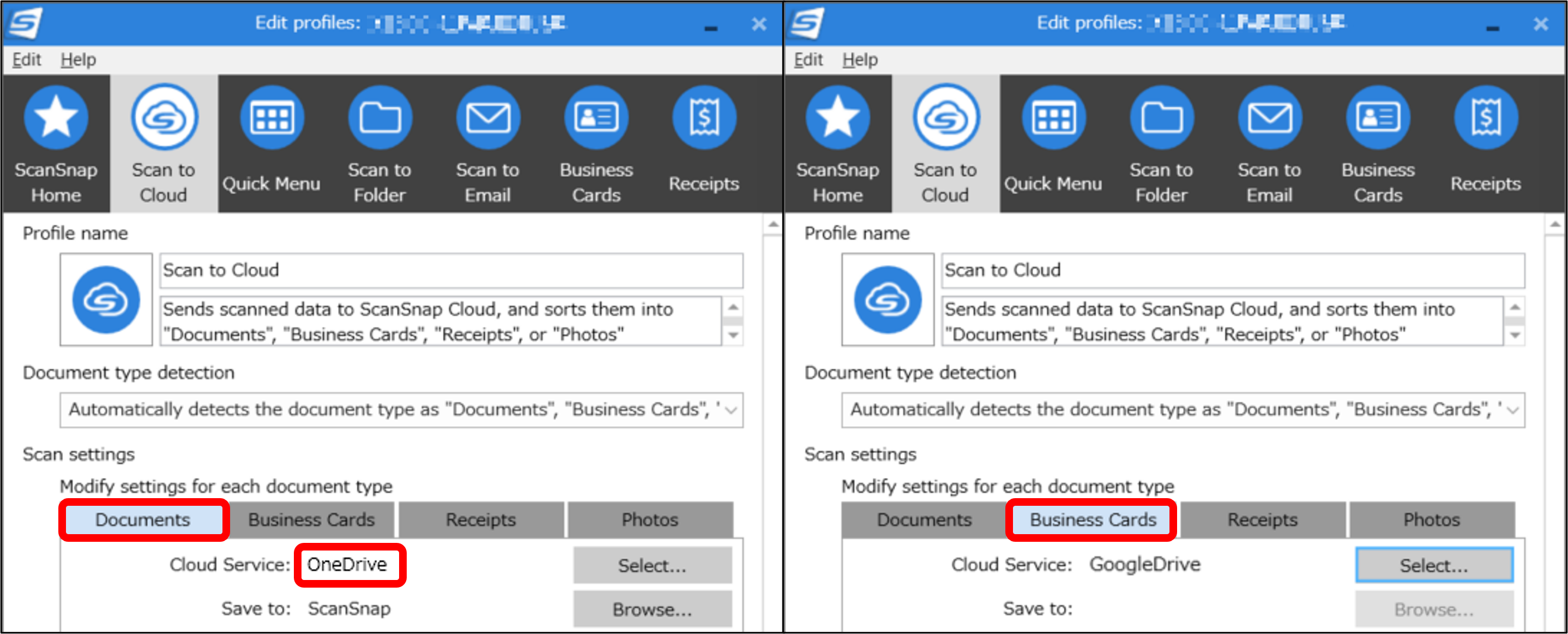
Task: Expand document type detection dropdown in right window
Action: 1512,410
